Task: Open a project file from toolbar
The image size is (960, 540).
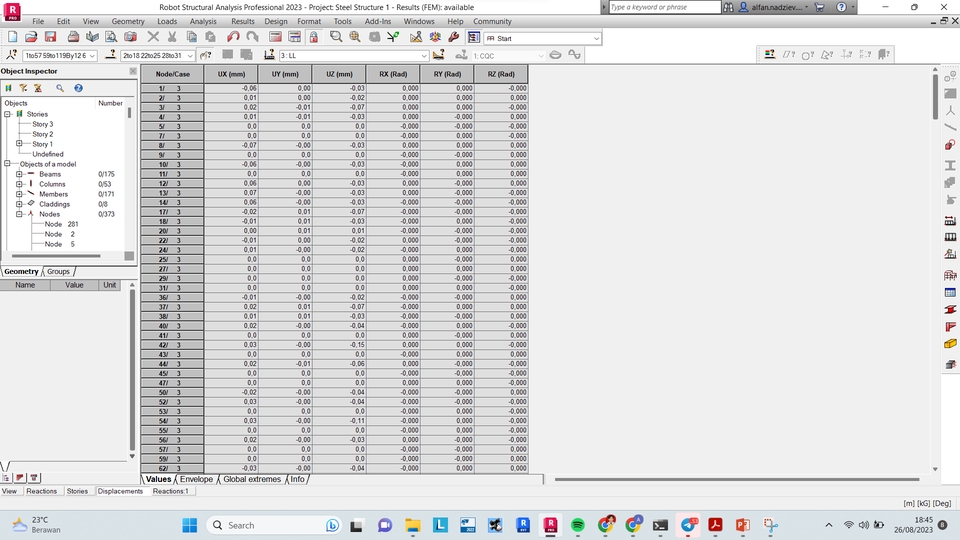Action: click(x=31, y=37)
